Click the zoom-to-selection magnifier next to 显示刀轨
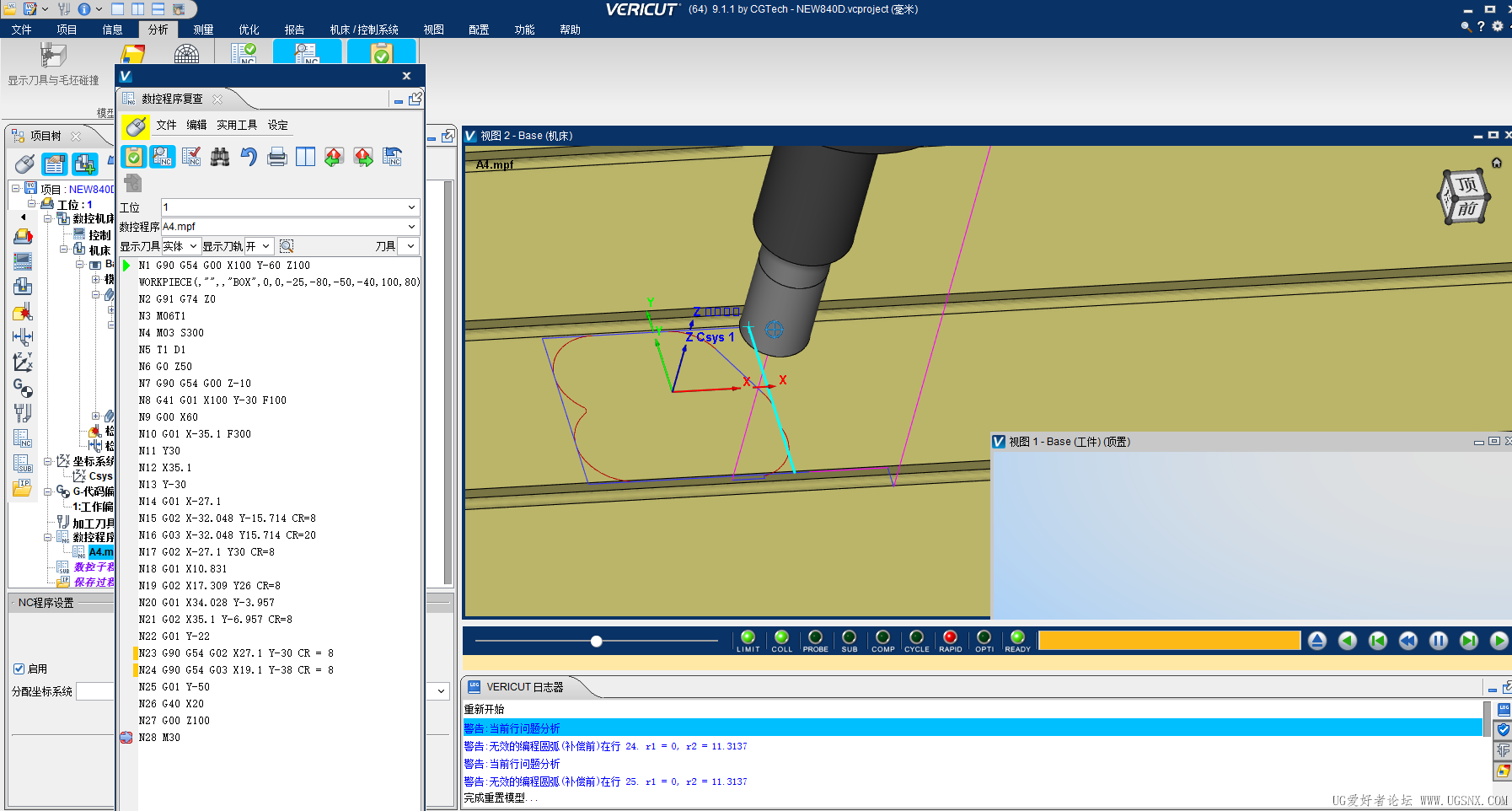 [287, 246]
